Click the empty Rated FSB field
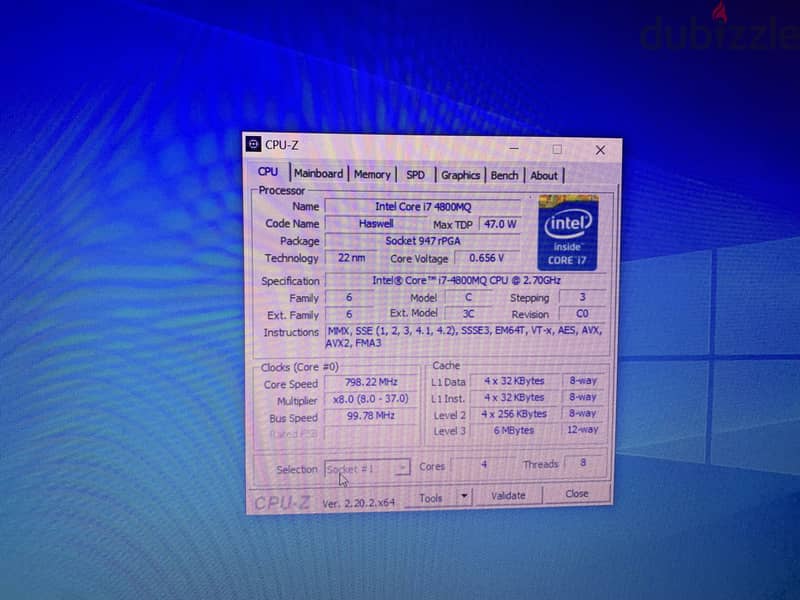 (x=371, y=434)
